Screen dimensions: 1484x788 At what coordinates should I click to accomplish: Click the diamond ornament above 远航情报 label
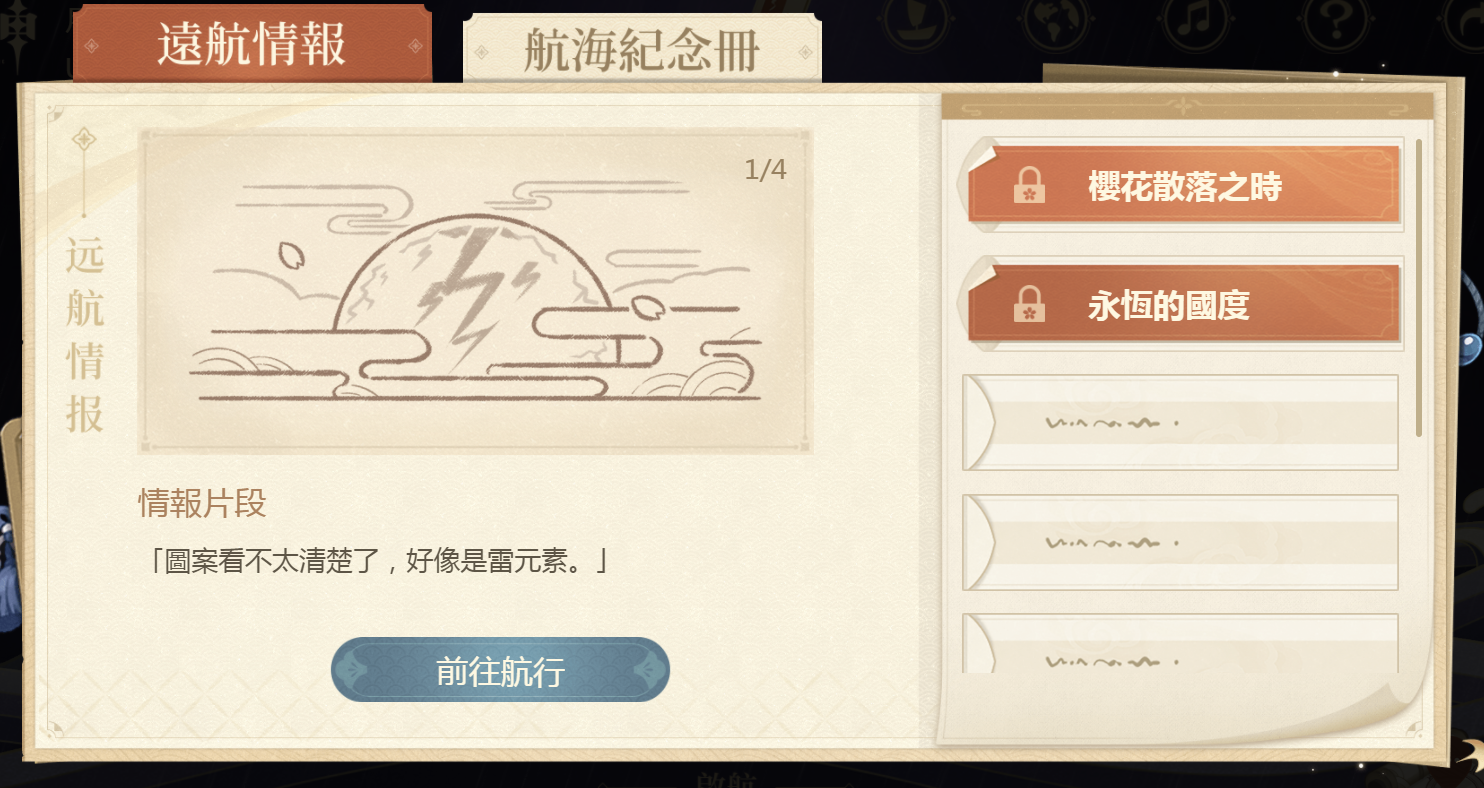(84, 139)
